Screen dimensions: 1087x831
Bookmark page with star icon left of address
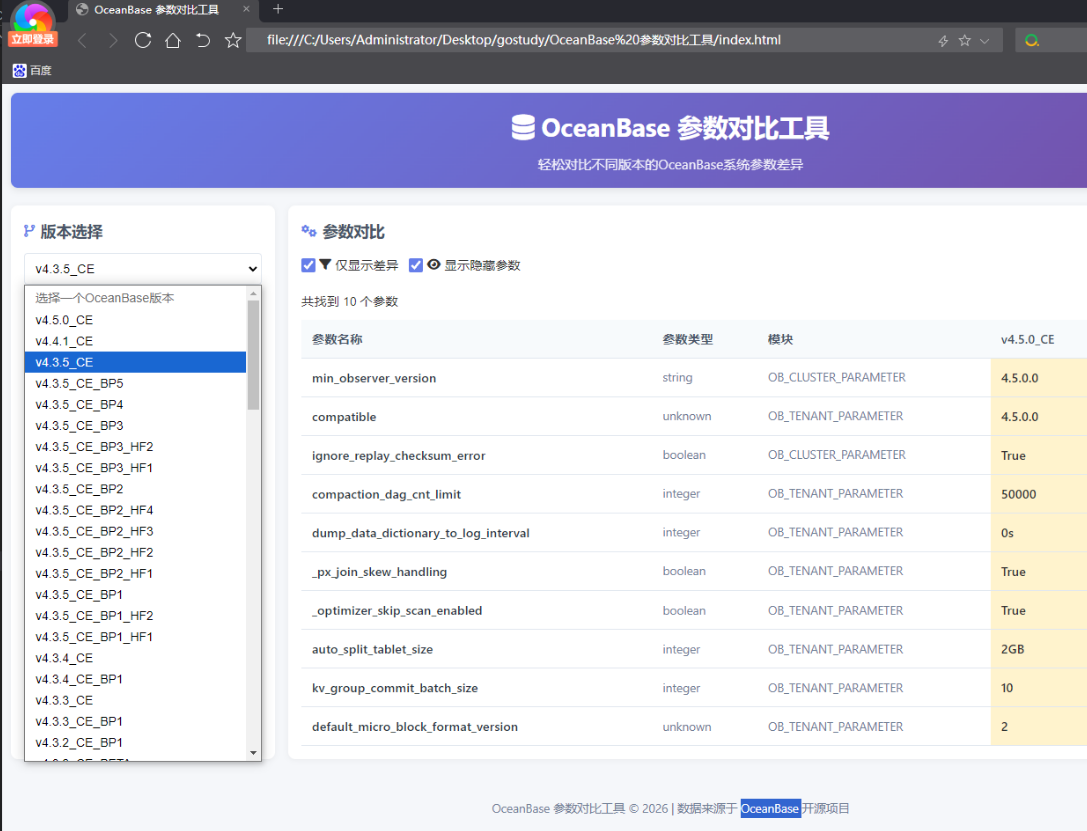(233, 40)
